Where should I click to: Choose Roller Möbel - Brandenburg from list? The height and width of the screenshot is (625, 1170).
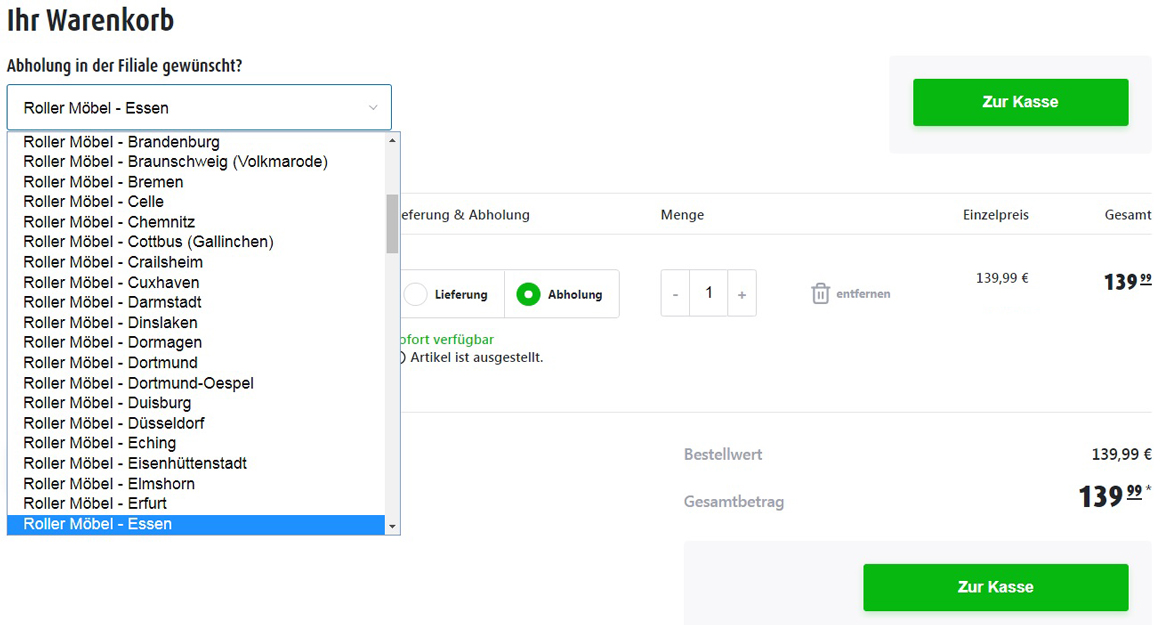point(196,142)
